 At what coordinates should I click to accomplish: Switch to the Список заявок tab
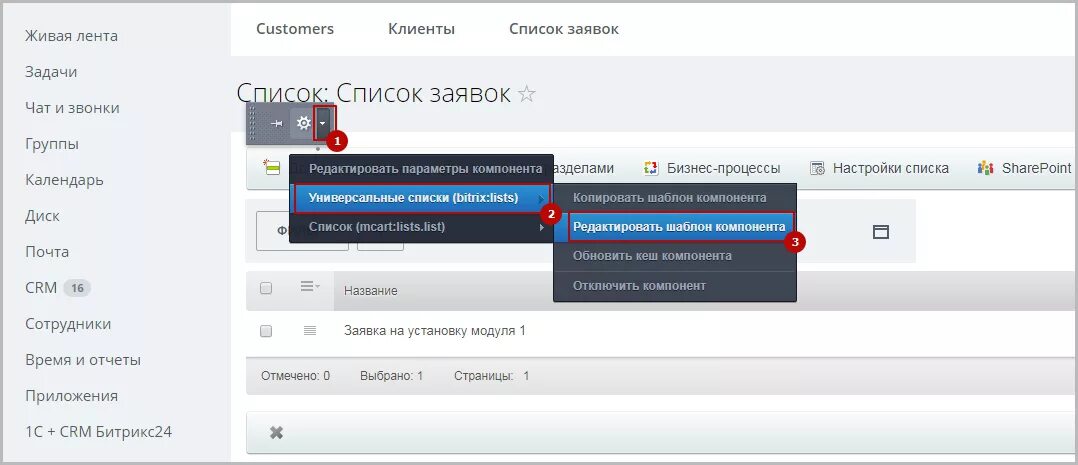(564, 29)
